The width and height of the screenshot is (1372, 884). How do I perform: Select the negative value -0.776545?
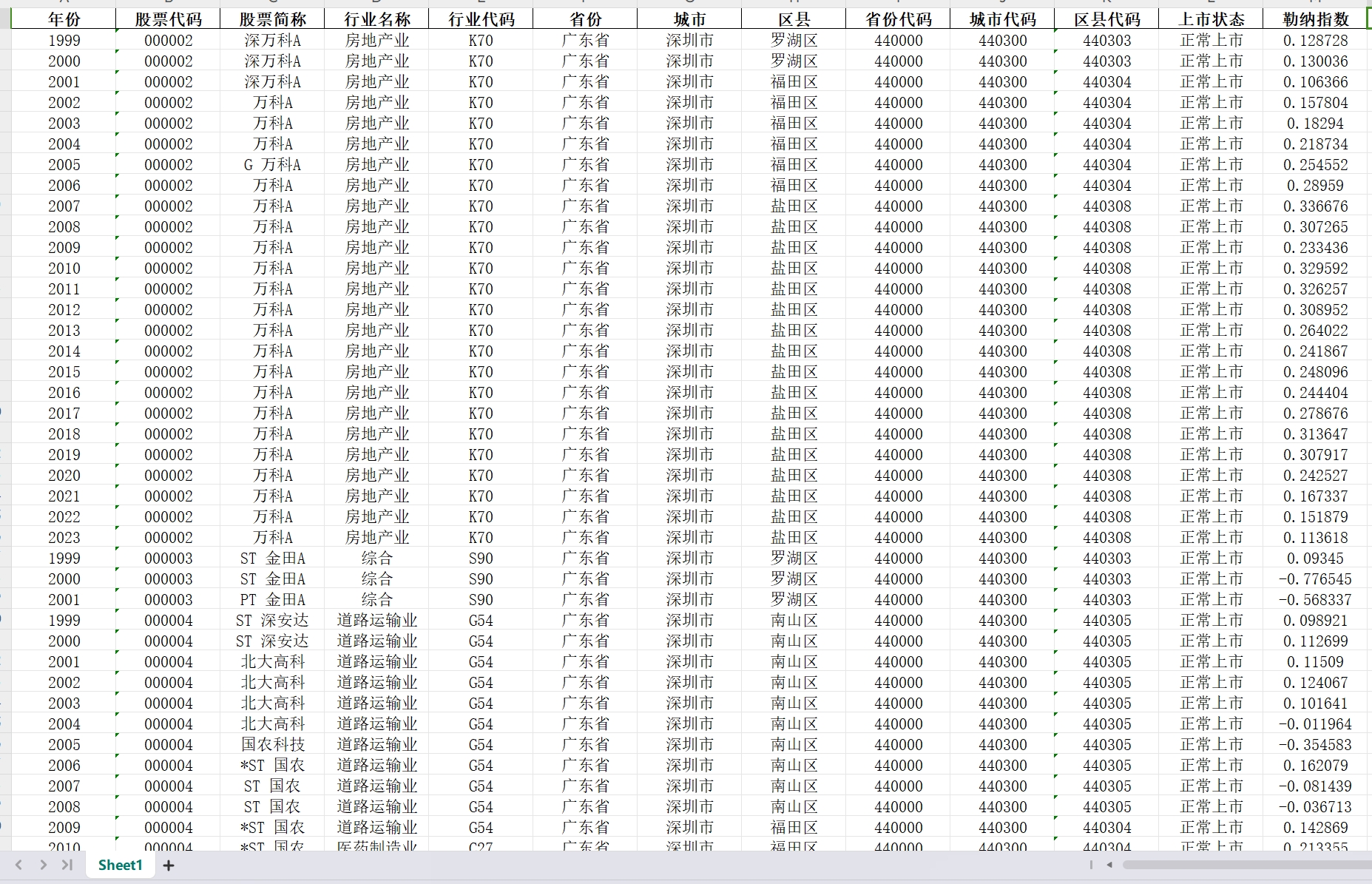tap(1315, 579)
